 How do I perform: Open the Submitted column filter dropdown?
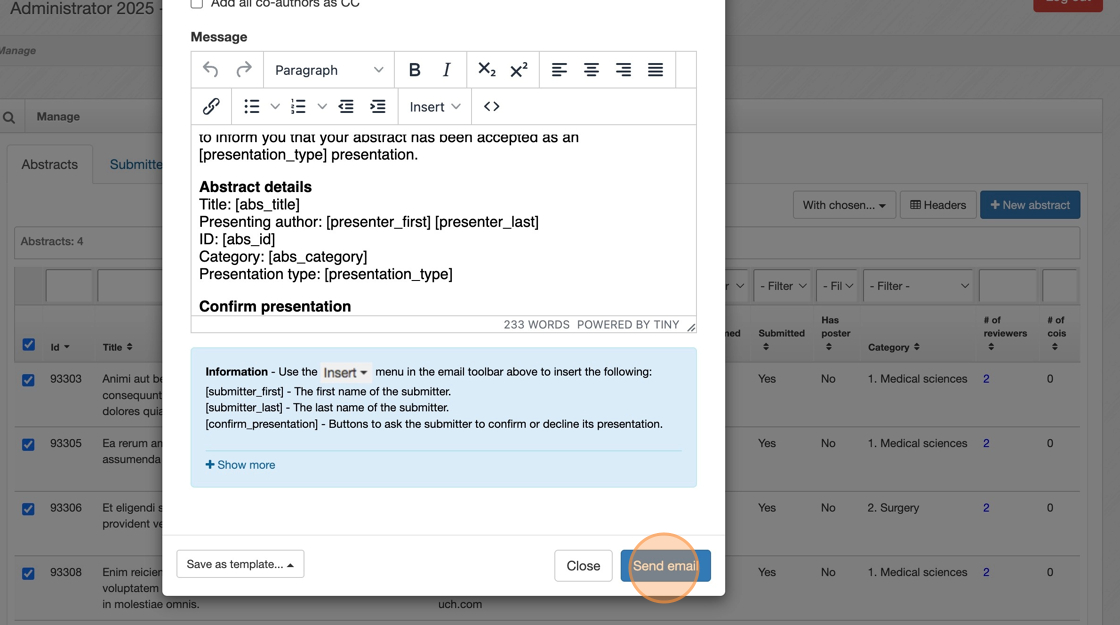(x=782, y=286)
